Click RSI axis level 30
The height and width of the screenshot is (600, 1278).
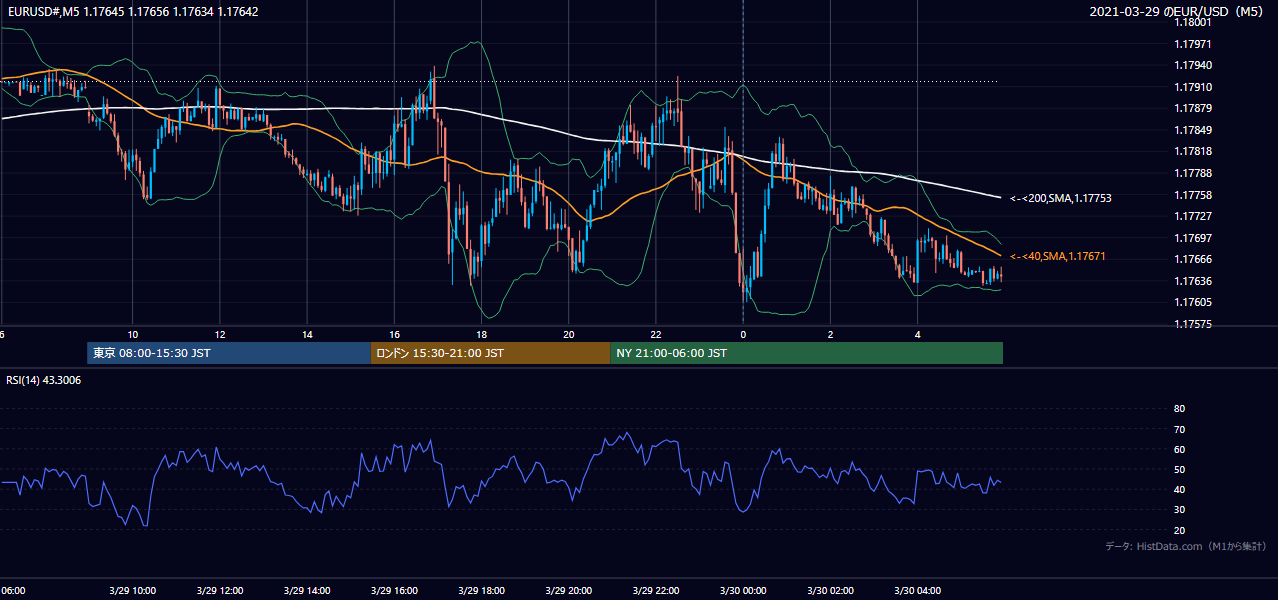[1179, 510]
